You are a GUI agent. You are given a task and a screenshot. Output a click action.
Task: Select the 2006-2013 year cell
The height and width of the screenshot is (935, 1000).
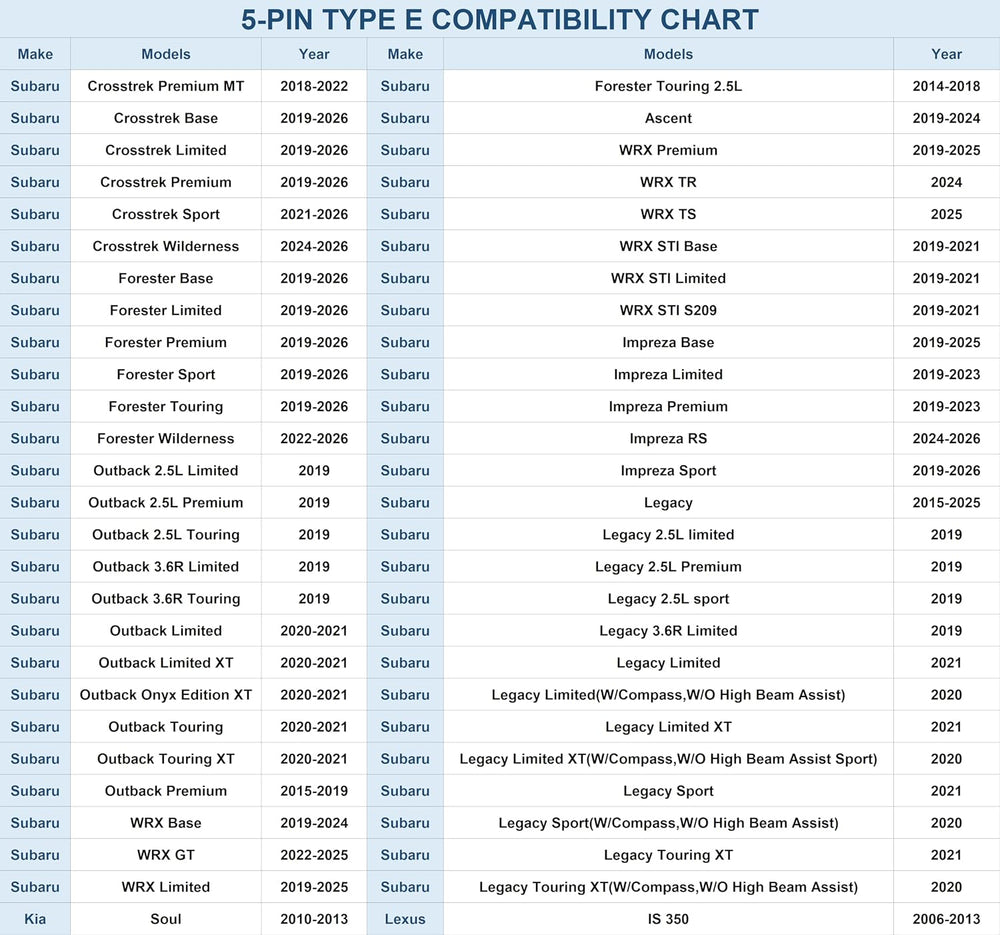(x=946, y=919)
